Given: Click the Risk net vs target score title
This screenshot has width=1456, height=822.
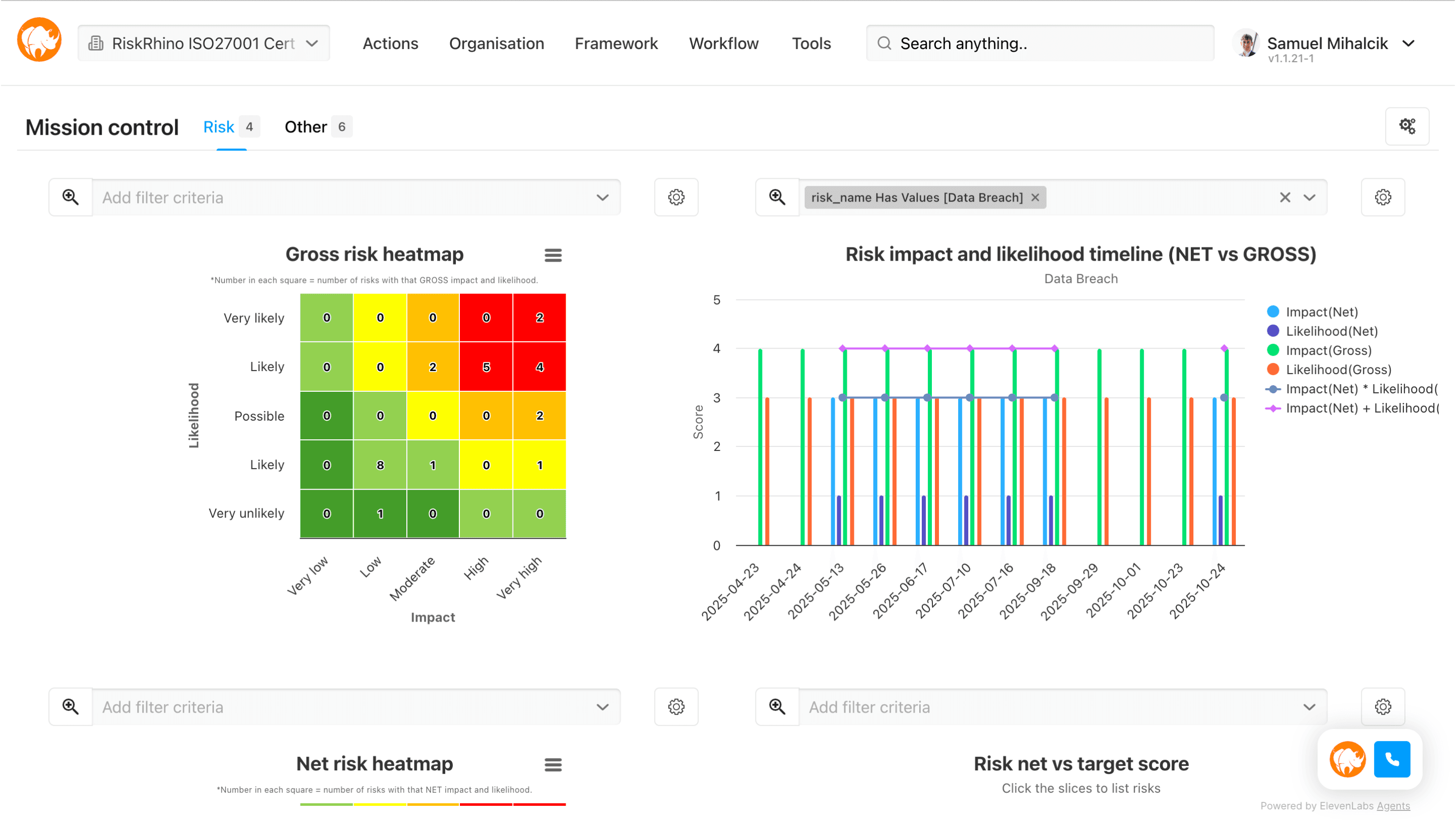Looking at the screenshot, I should [x=1081, y=763].
